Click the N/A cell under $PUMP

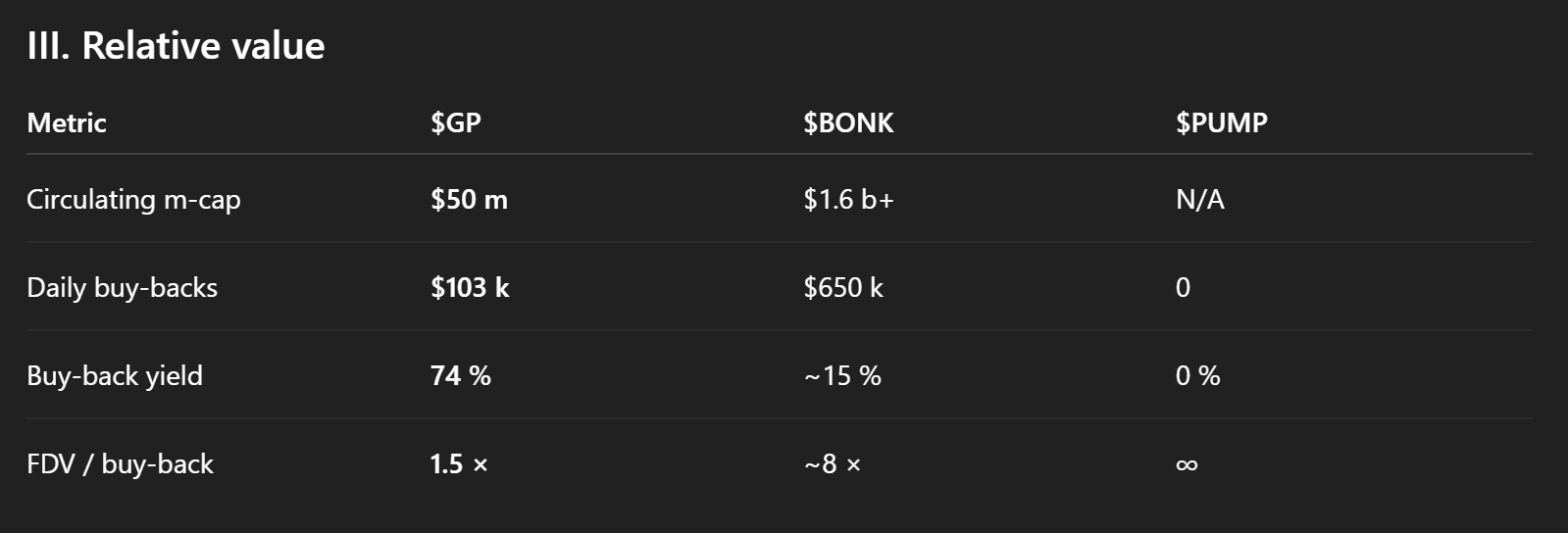(1200, 200)
